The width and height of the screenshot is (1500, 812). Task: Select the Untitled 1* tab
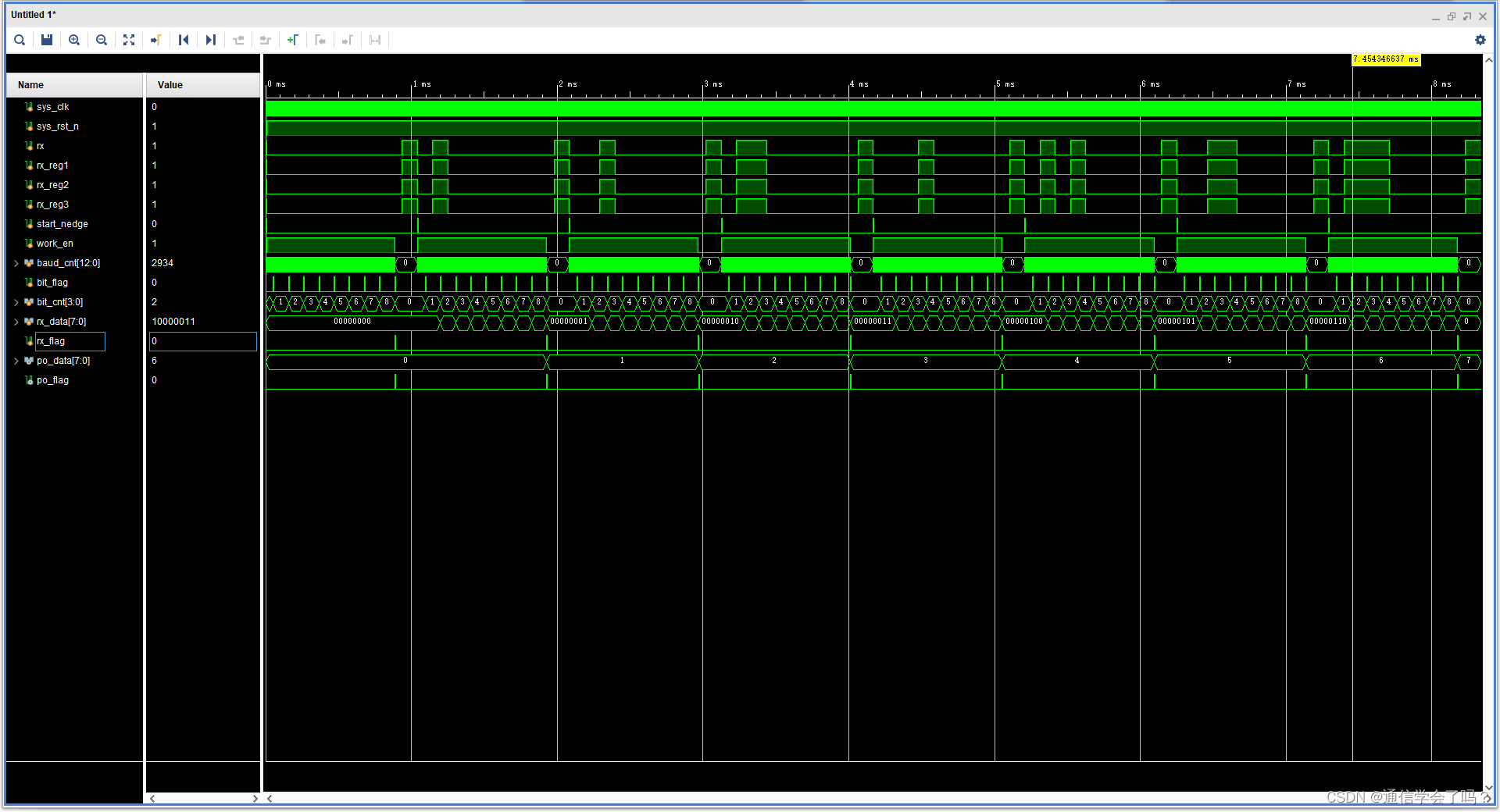click(x=34, y=15)
